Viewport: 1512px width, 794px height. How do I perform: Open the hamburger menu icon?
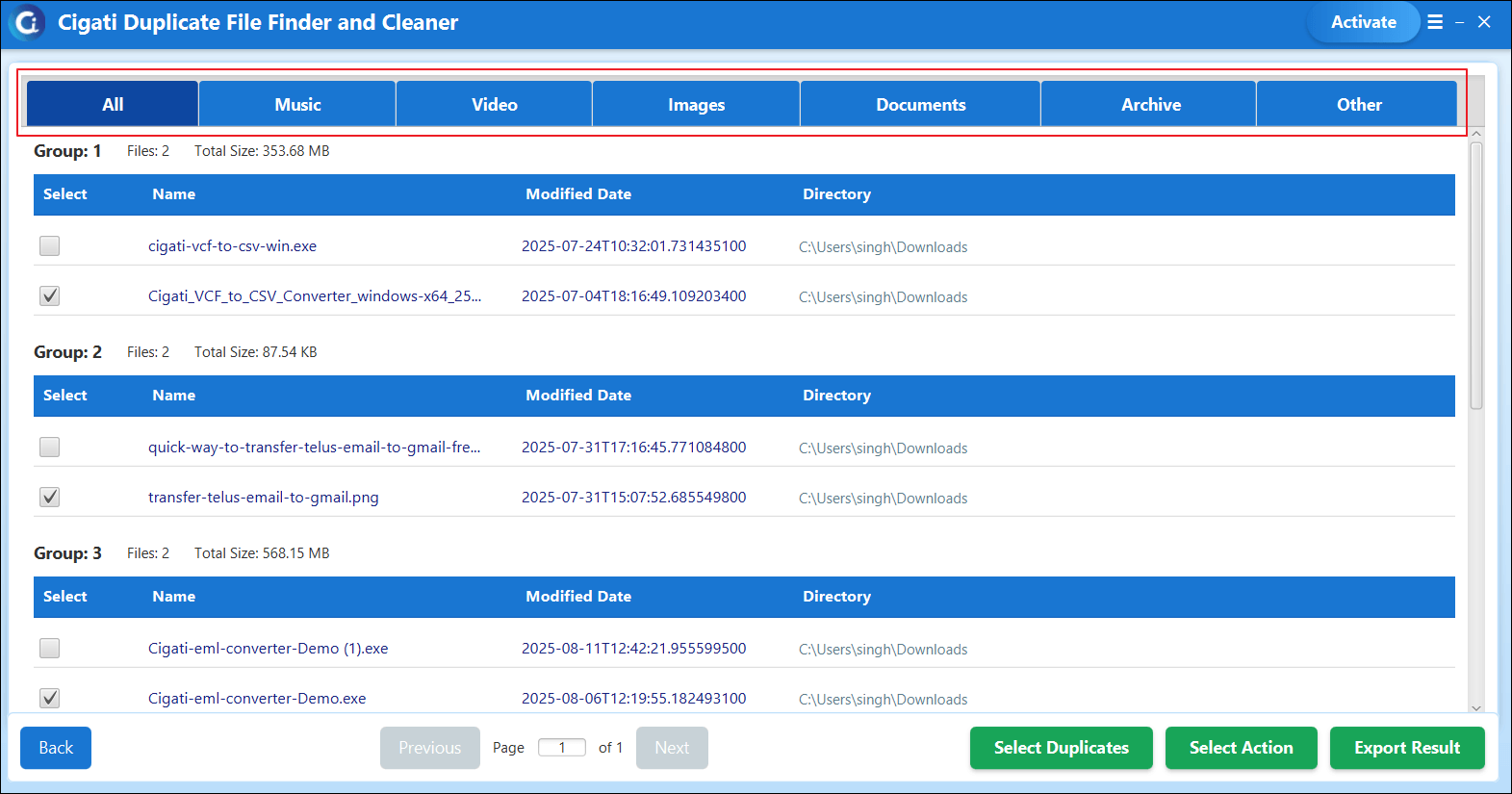click(x=1435, y=22)
